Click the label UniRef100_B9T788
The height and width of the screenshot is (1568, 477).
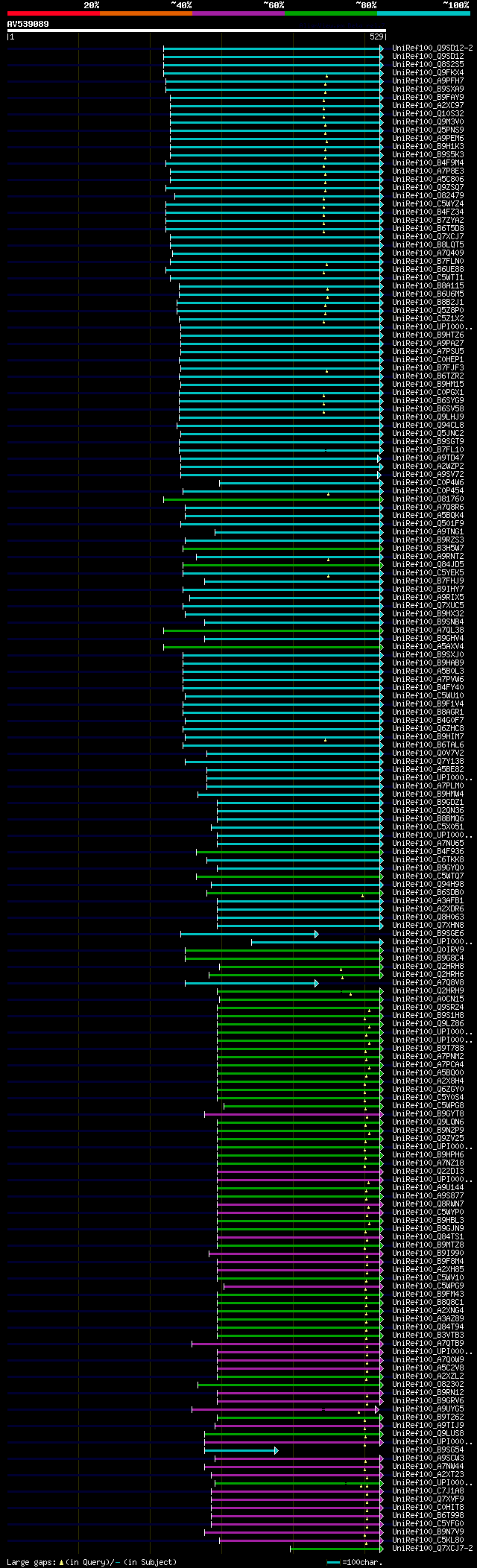[x=428, y=1049]
